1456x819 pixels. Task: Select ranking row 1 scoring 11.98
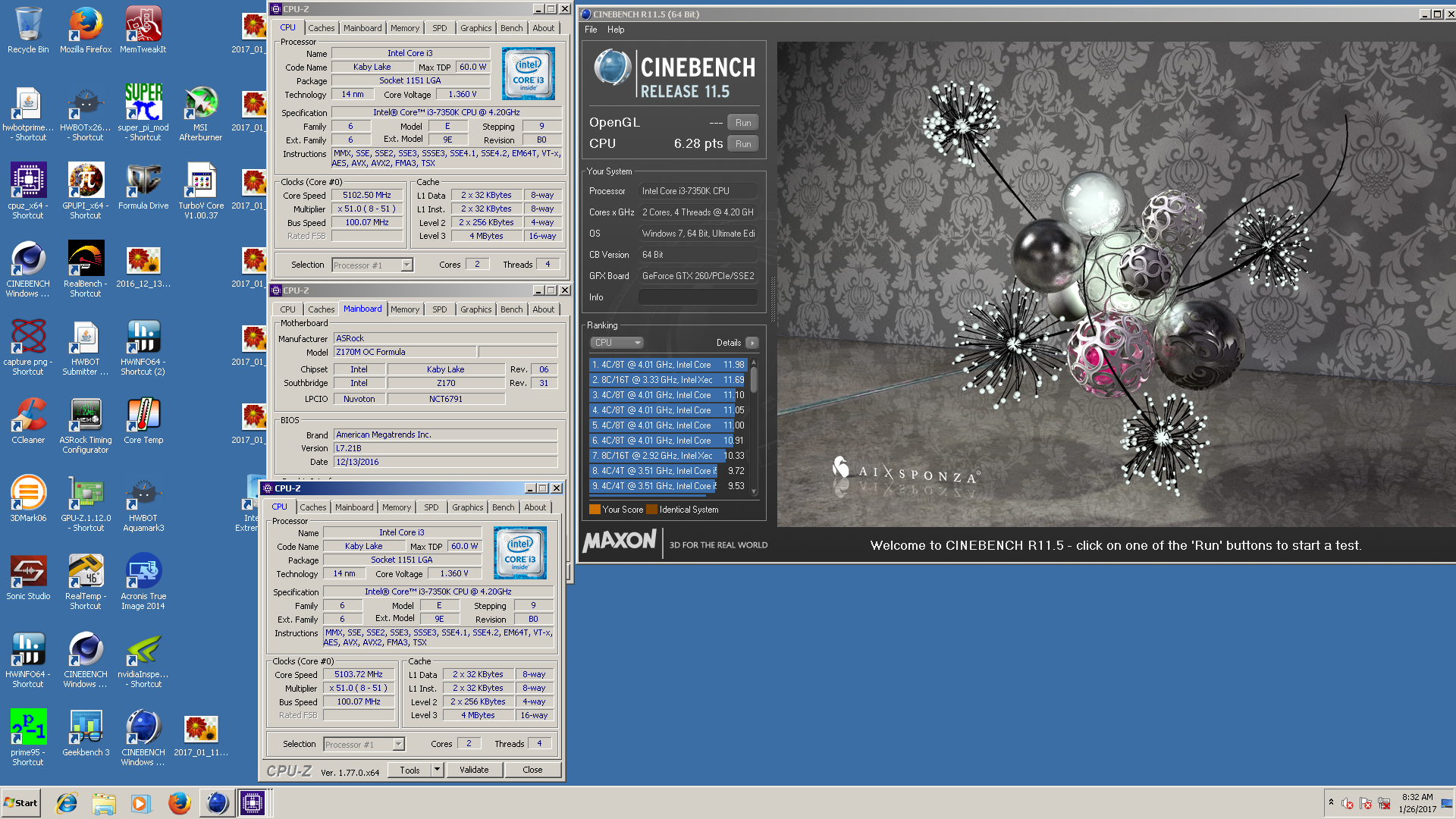pyautogui.click(x=670, y=365)
